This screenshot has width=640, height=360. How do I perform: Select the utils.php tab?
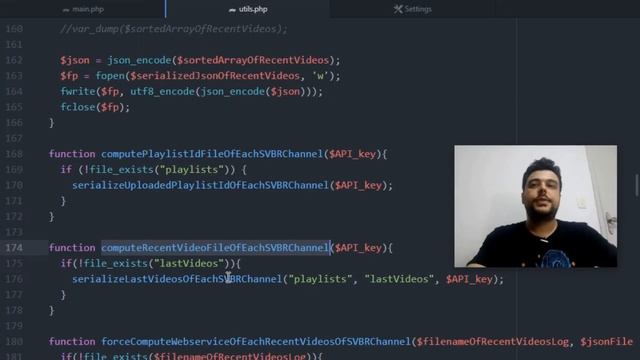tap(248, 9)
